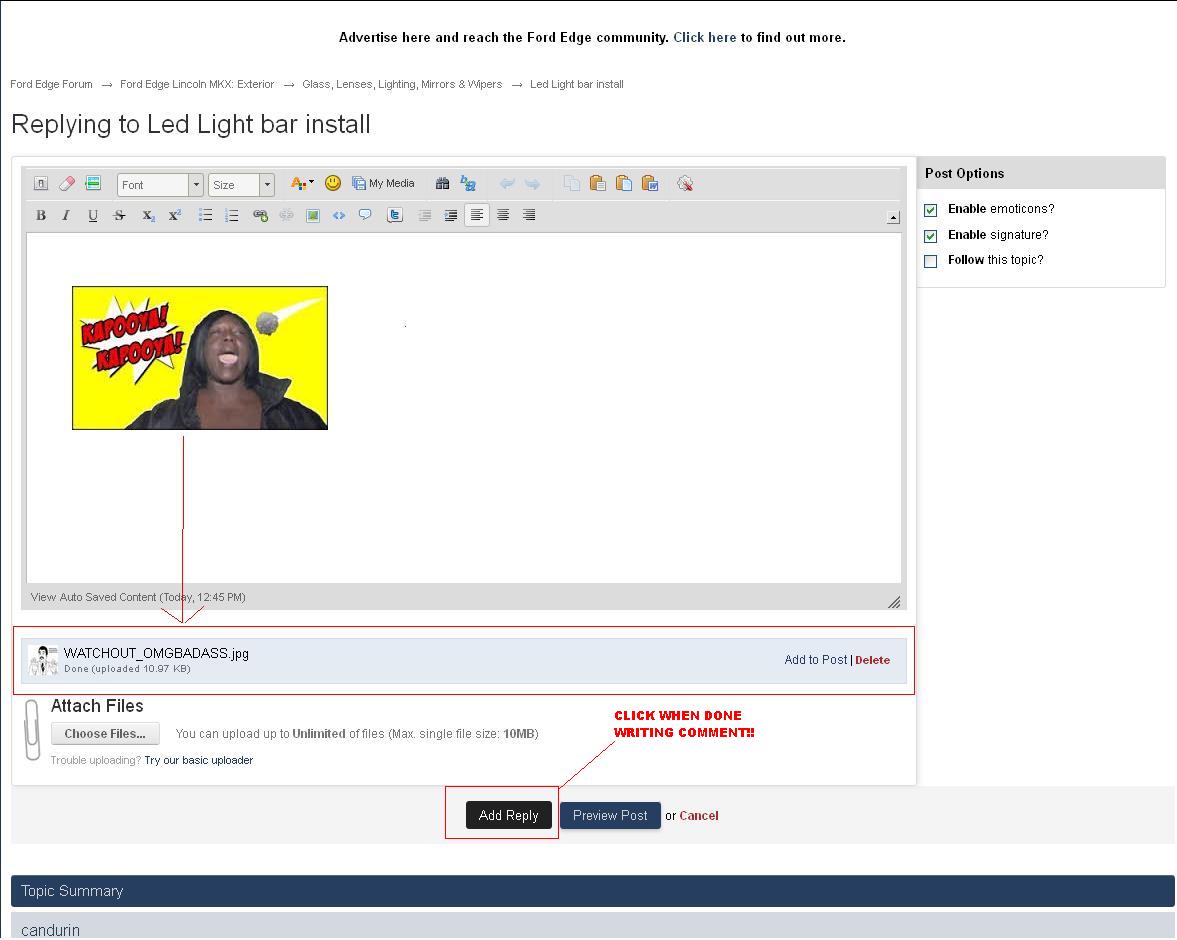
Task: Check Follow this topic checkbox
Action: click(931, 261)
